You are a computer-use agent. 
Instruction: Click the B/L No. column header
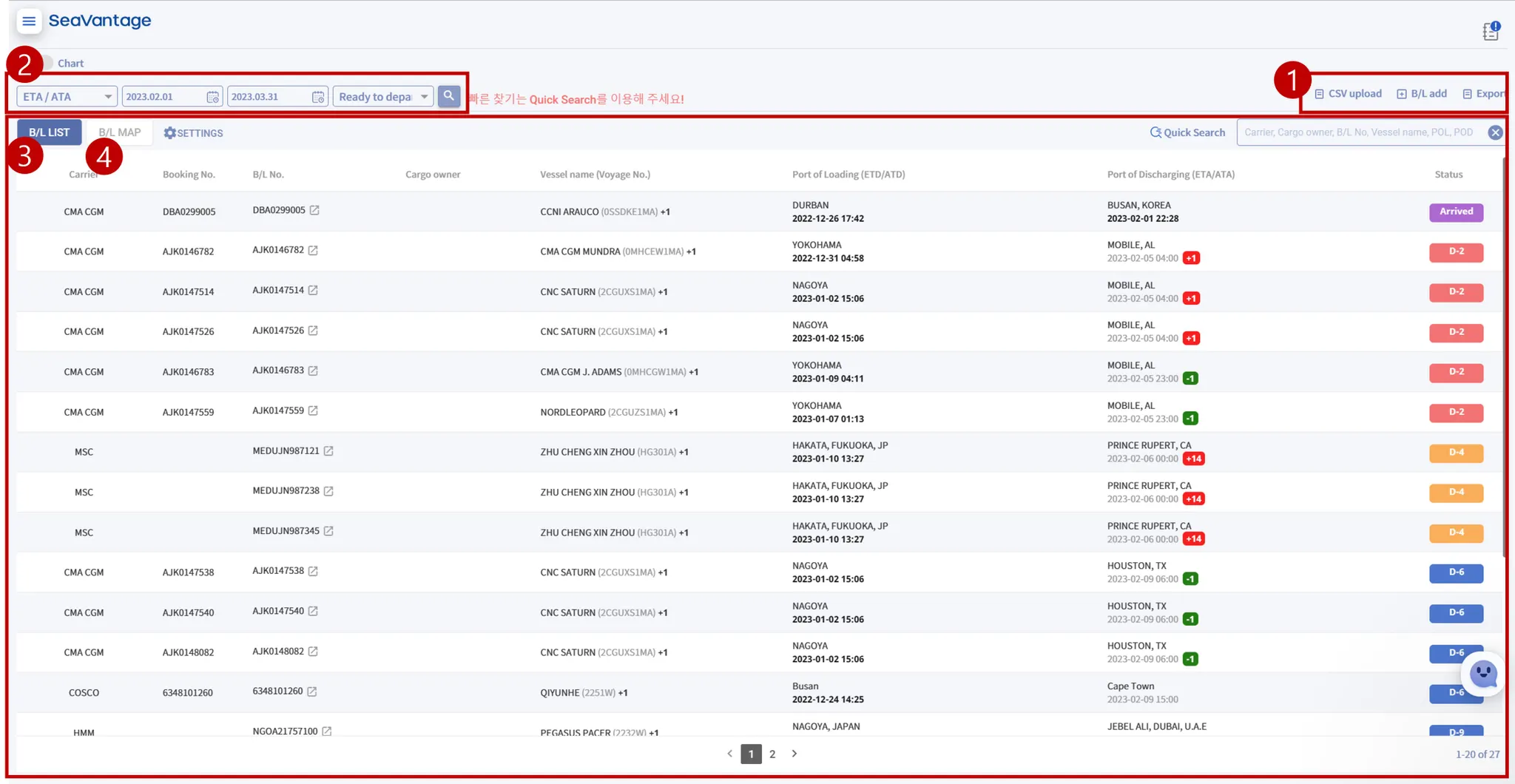tap(268, 175)
